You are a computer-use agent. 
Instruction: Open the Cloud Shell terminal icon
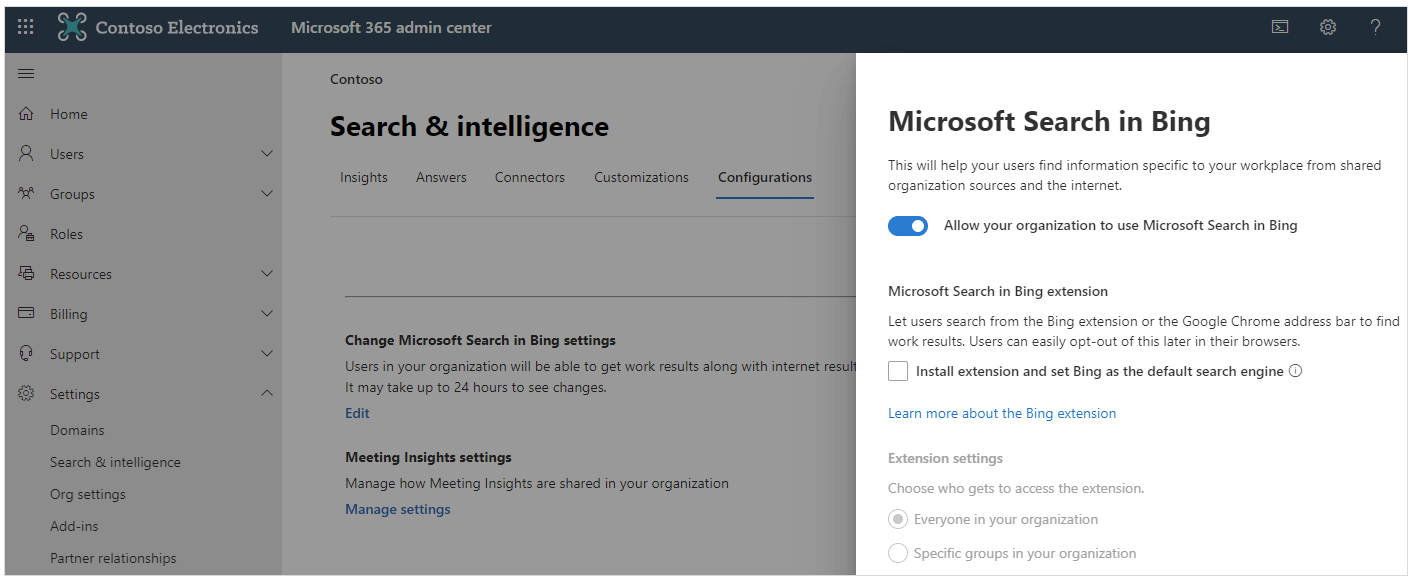1280,27
